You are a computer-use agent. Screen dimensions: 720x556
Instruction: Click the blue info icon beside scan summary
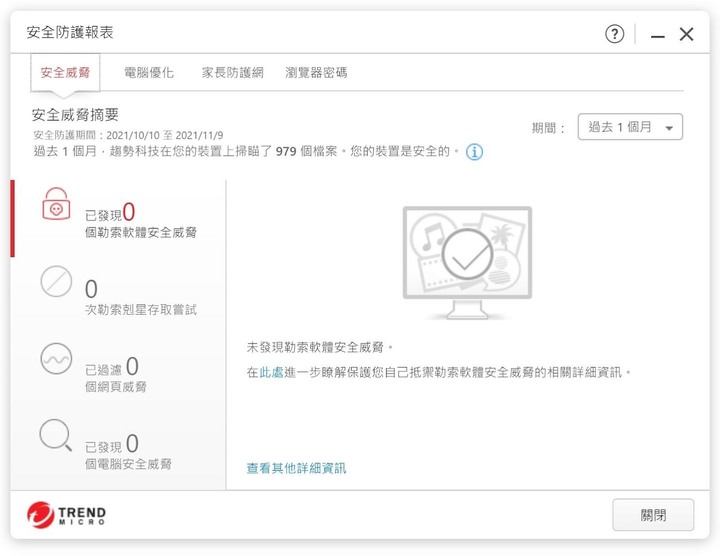[474, 152]
